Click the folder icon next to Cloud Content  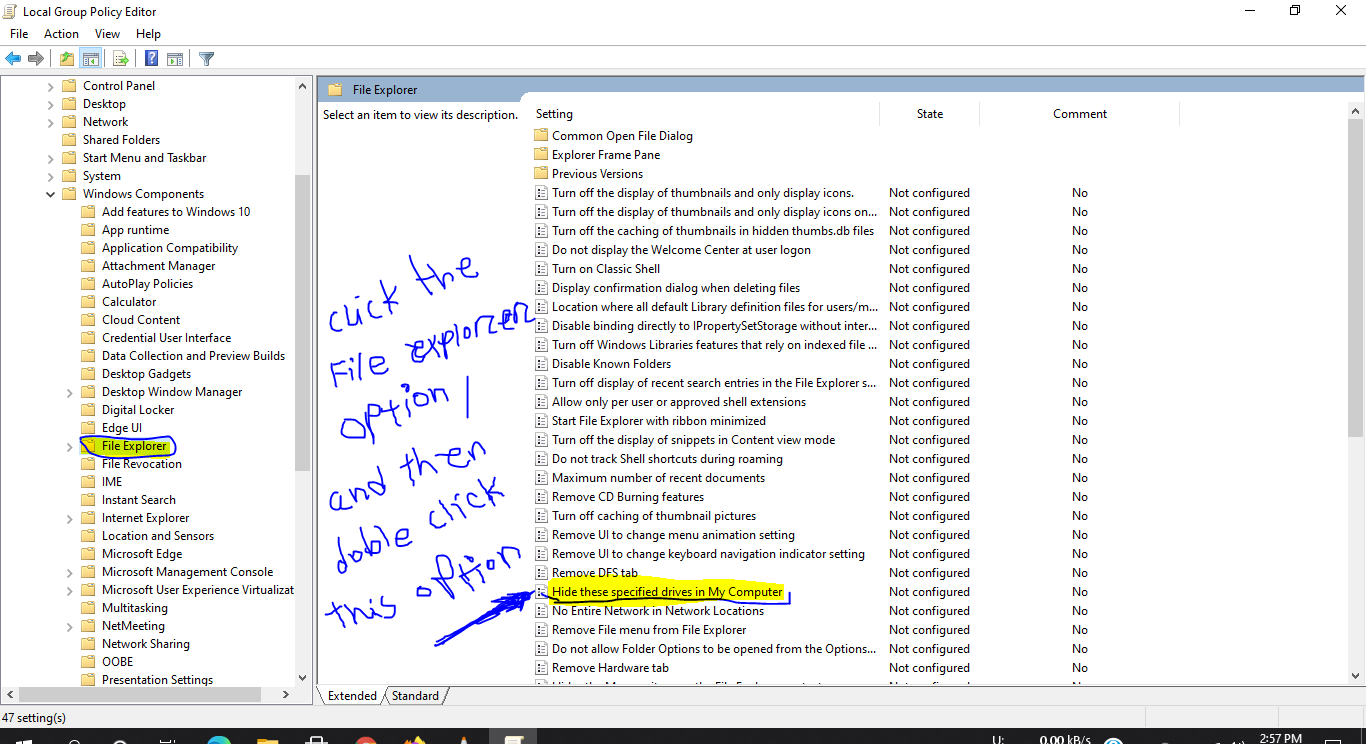coord(88,319)
